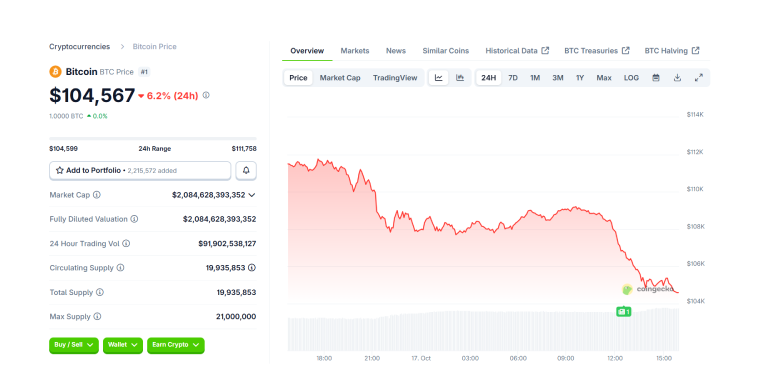Open Buy / Sell dropdown

(x=74, y=345)
